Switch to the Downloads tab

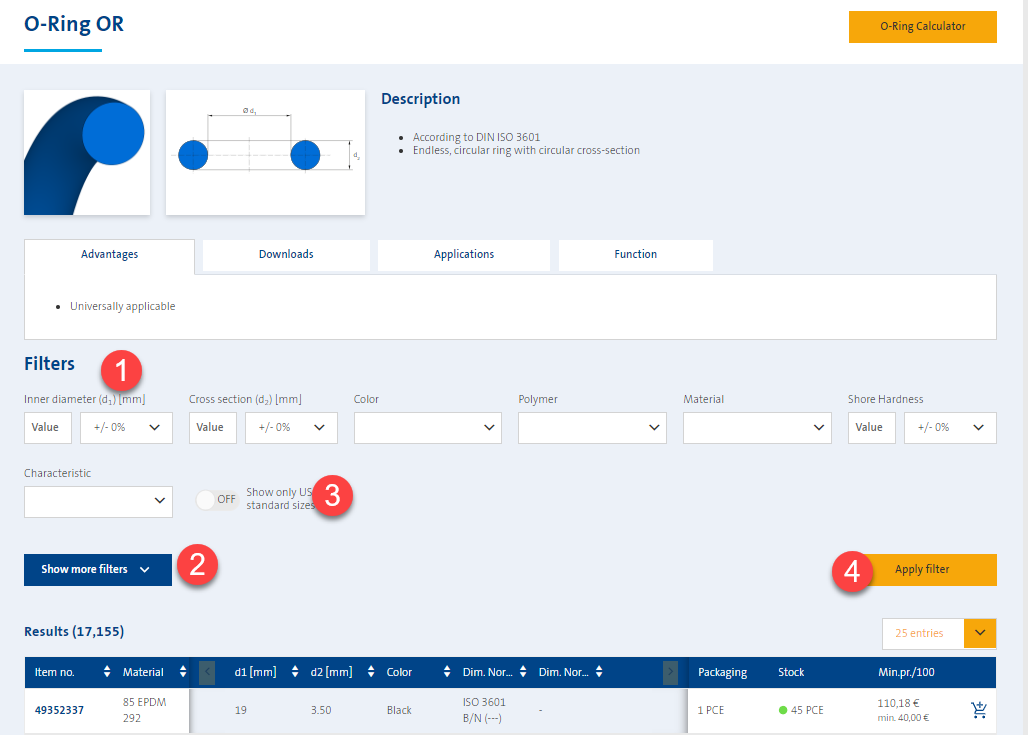pyautogui.click(x=286, y=255)
